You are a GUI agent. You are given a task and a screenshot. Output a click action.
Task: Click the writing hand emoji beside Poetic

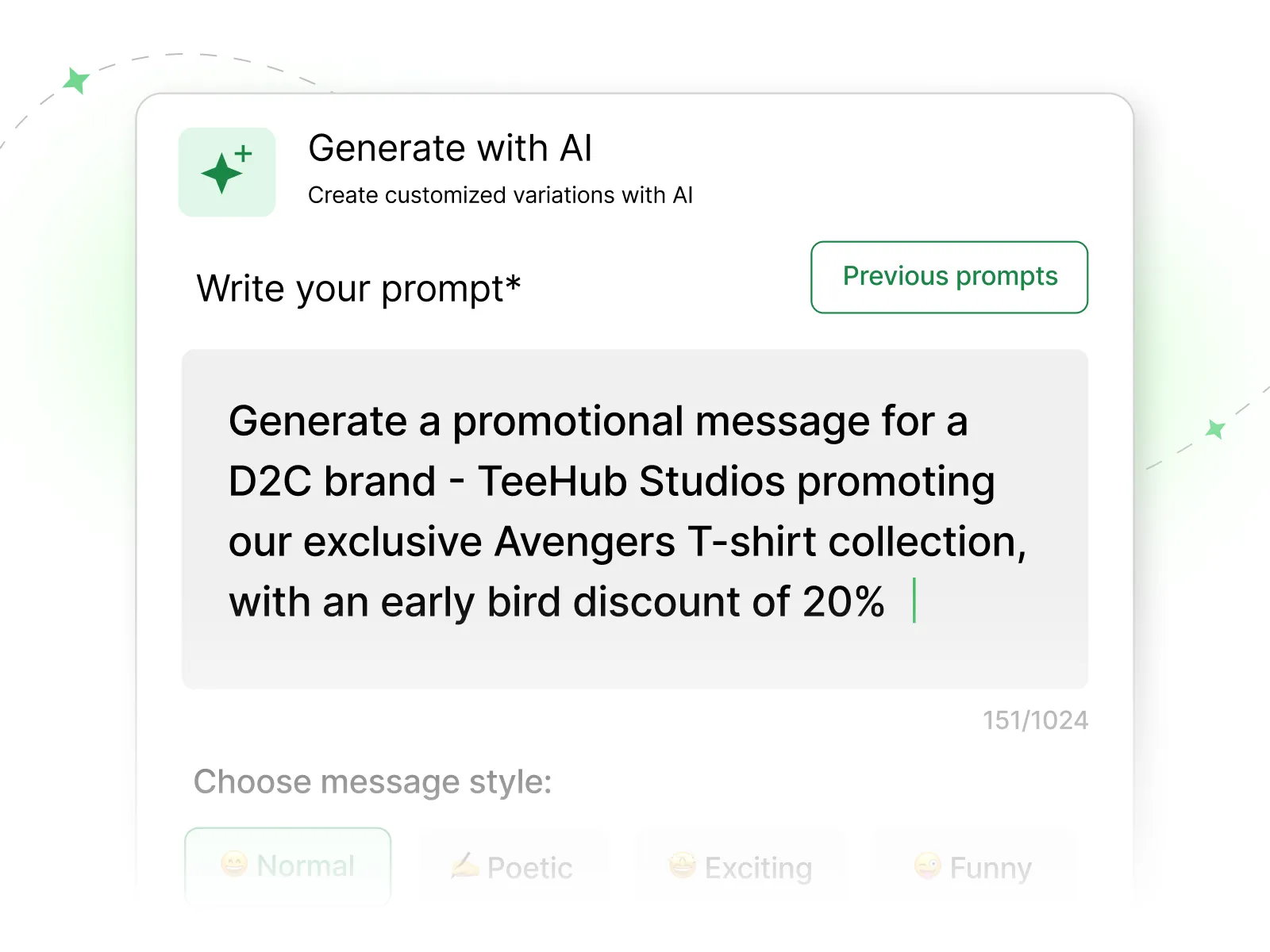click(464, 866)
